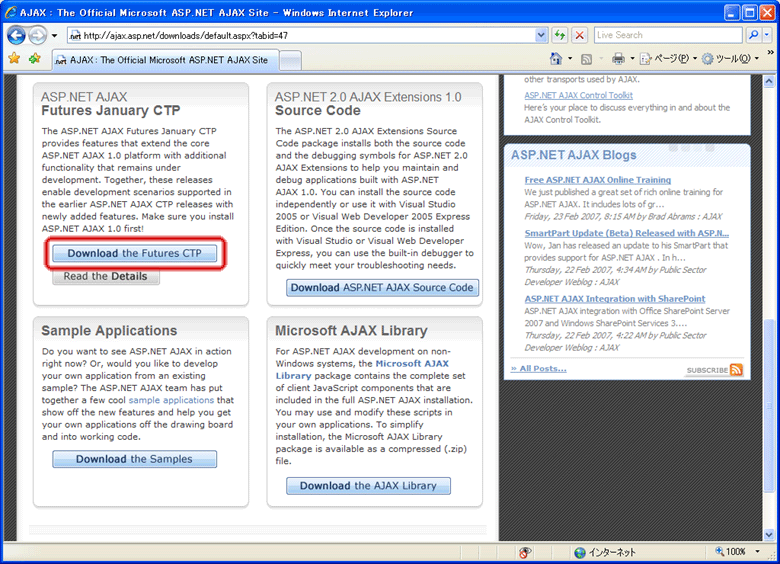Open a new blank tab
The width and height of the screenshot is (780, 564).
[x=291, y=61]
